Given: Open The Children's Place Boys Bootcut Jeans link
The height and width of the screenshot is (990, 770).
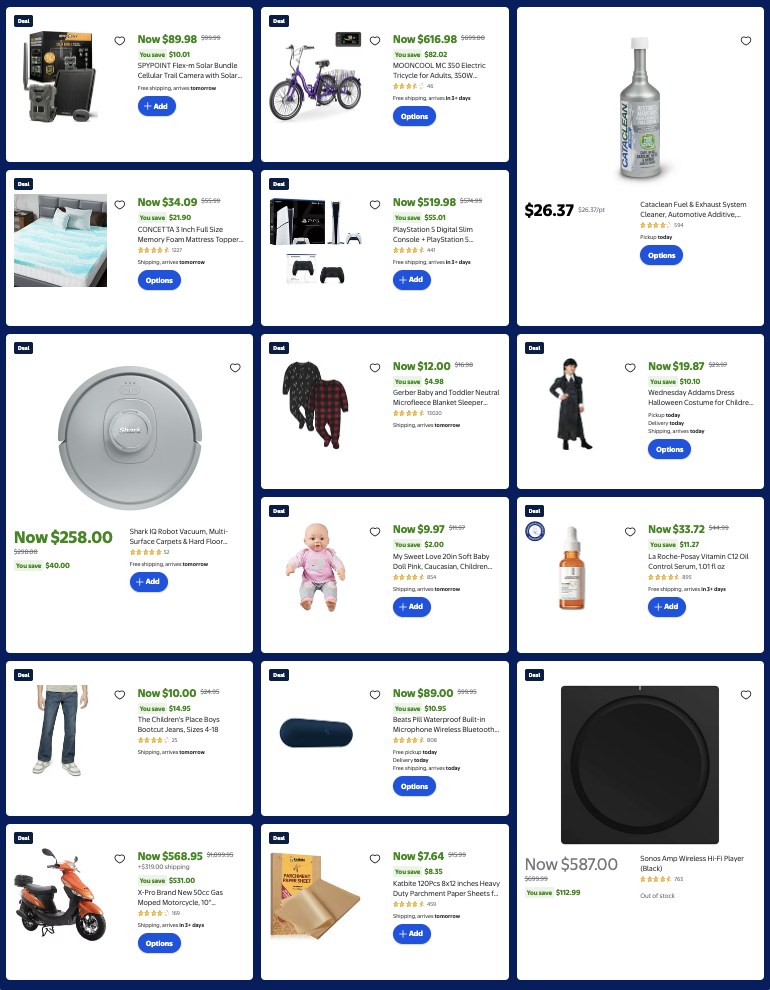Looking at the screenshot, I should [179, 724].
